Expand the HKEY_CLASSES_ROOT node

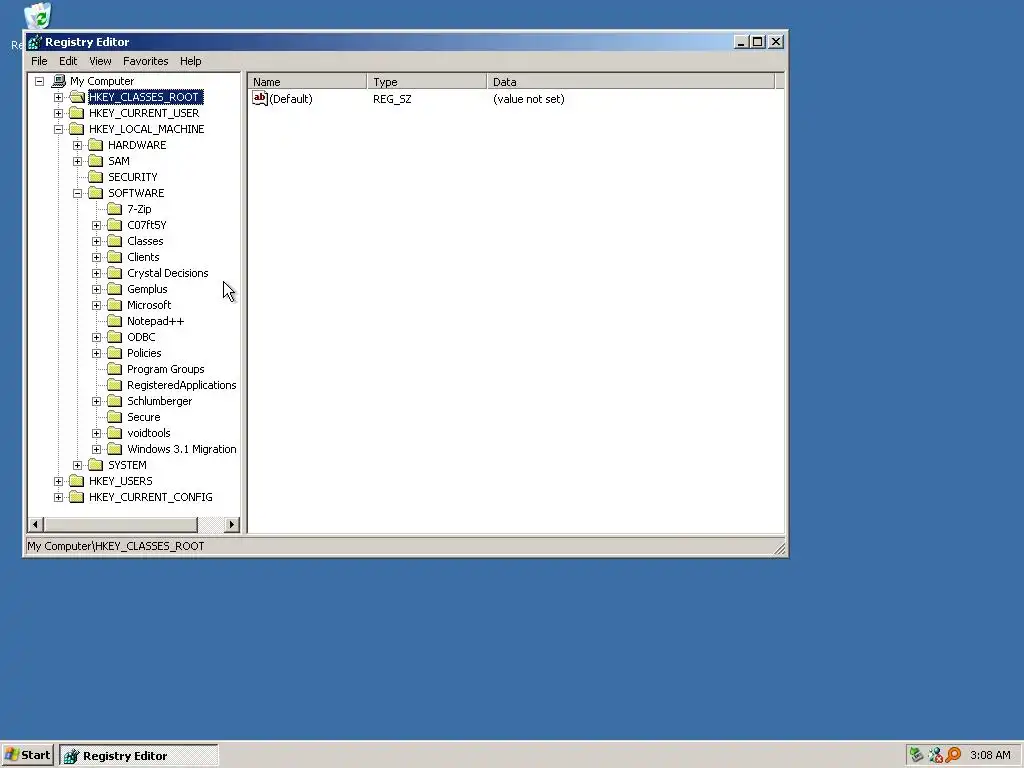coord(58,97)
